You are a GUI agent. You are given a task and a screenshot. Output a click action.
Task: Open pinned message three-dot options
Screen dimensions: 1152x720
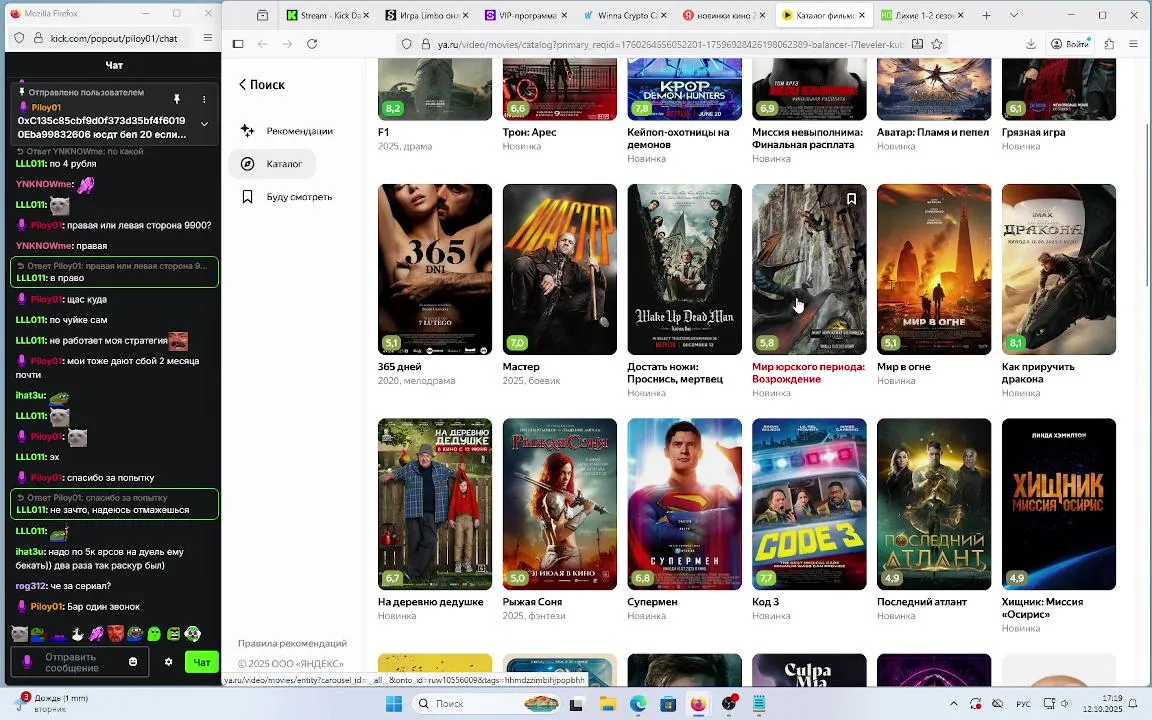tap(204, 98)
